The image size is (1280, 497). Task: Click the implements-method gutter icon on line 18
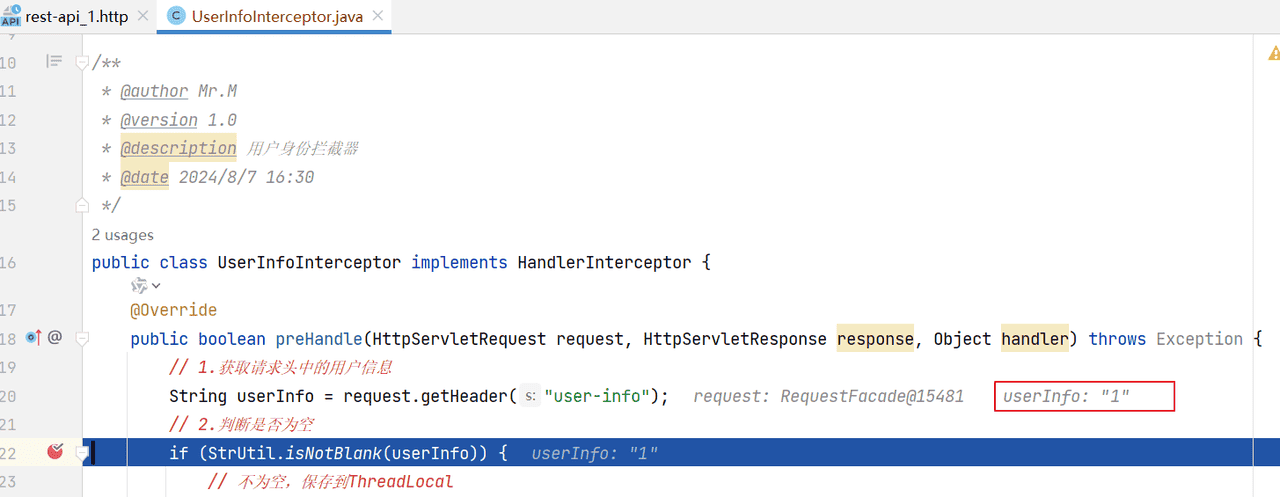(33, 338)
